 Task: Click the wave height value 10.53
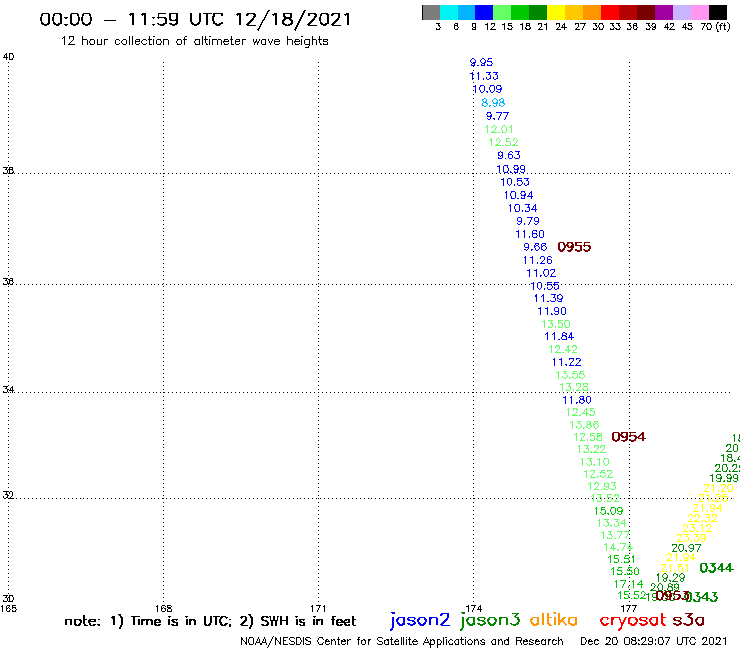coord(515,182)
